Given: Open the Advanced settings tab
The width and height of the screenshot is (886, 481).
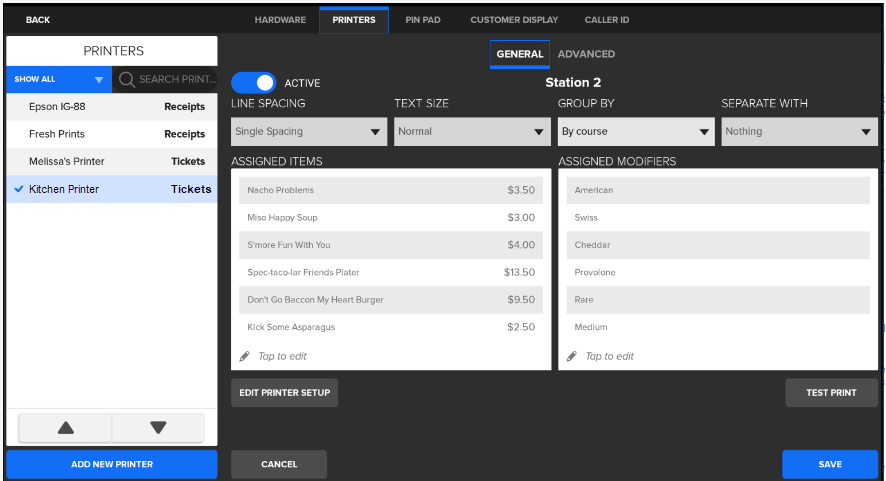Looking at the screenshot, I should [x=586, y=54].
